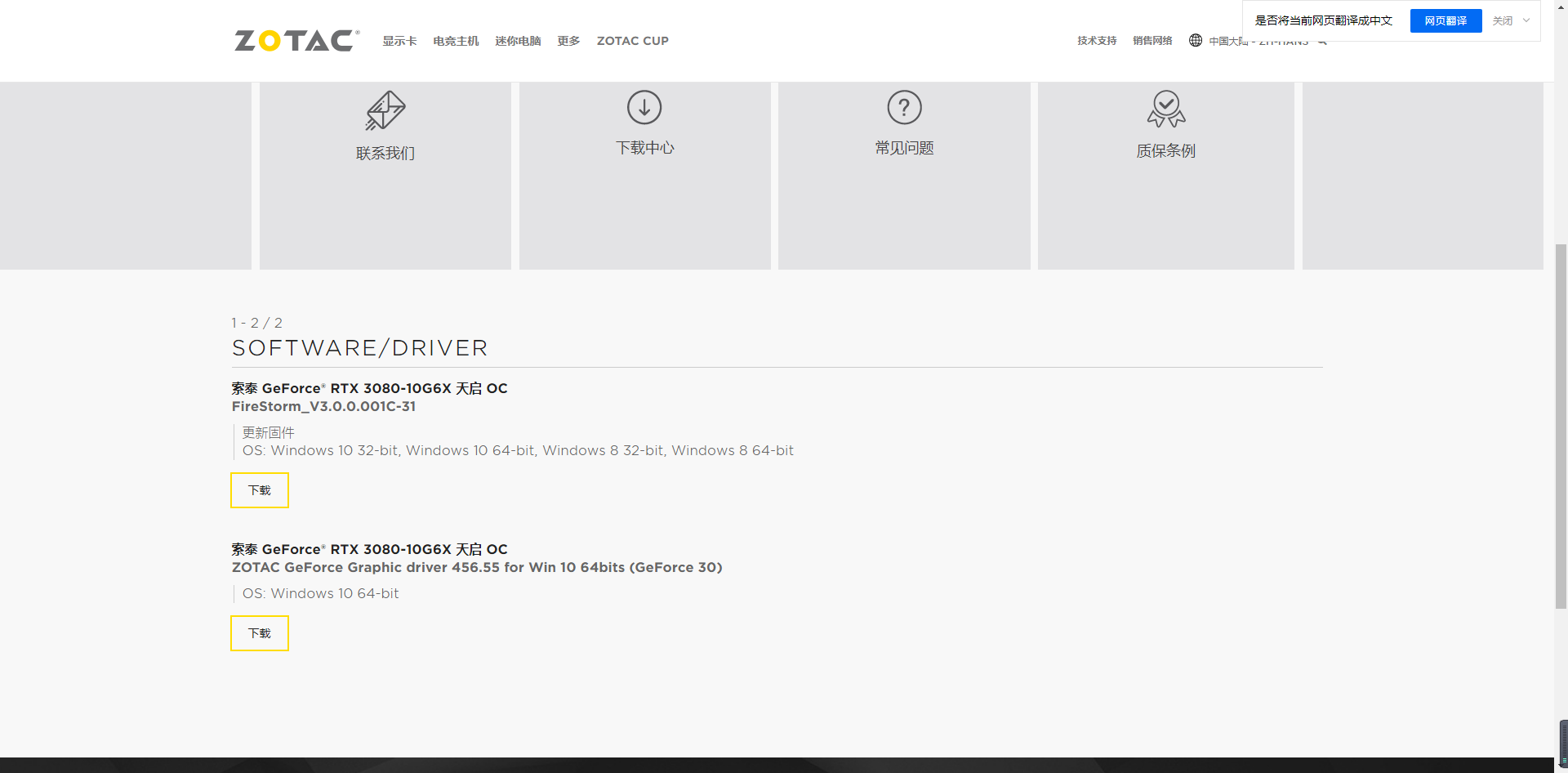This screenshot has height=773, width=1568.
Task: Click the 网页翻译 translate button
Action: (x=1445, y=20)
